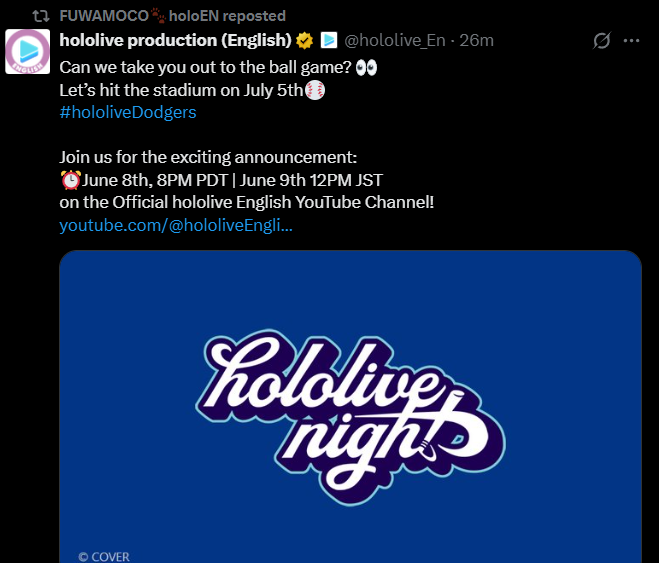The width and height of the screenshot is (659, 563).
Task: Click the baseball emoji after July 5th
Action: pos(315,90)
